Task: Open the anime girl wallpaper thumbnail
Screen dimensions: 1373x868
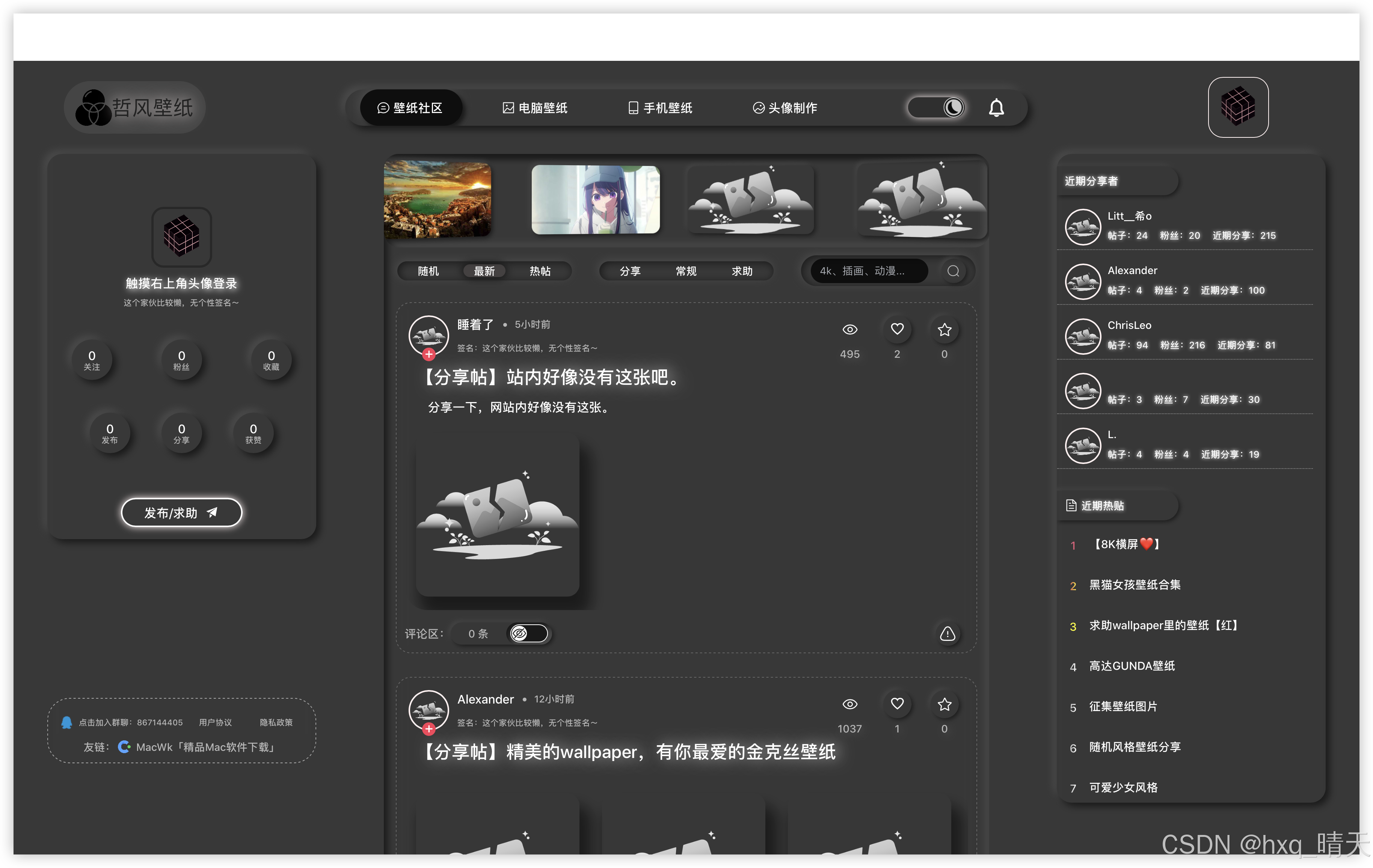Action: (595, 199)
